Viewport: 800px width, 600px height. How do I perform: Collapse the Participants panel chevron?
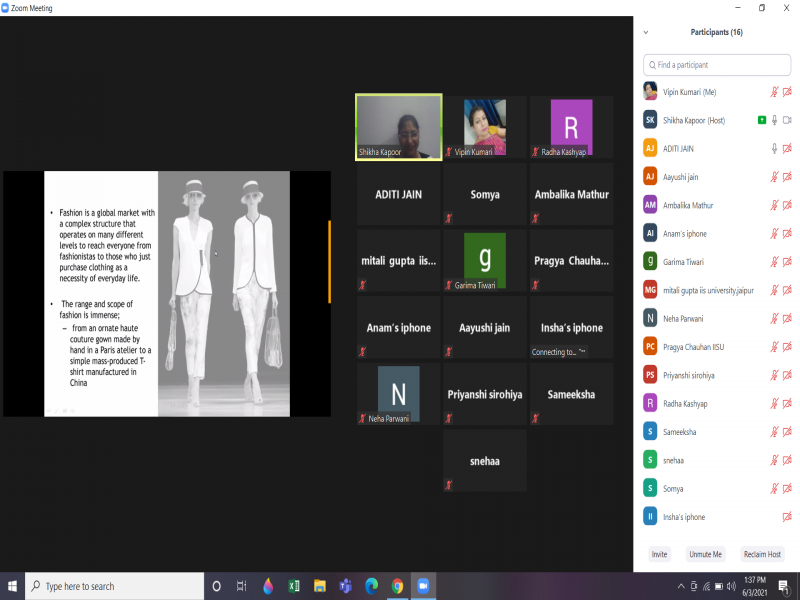pyautogui.click(x=646, y=32)
